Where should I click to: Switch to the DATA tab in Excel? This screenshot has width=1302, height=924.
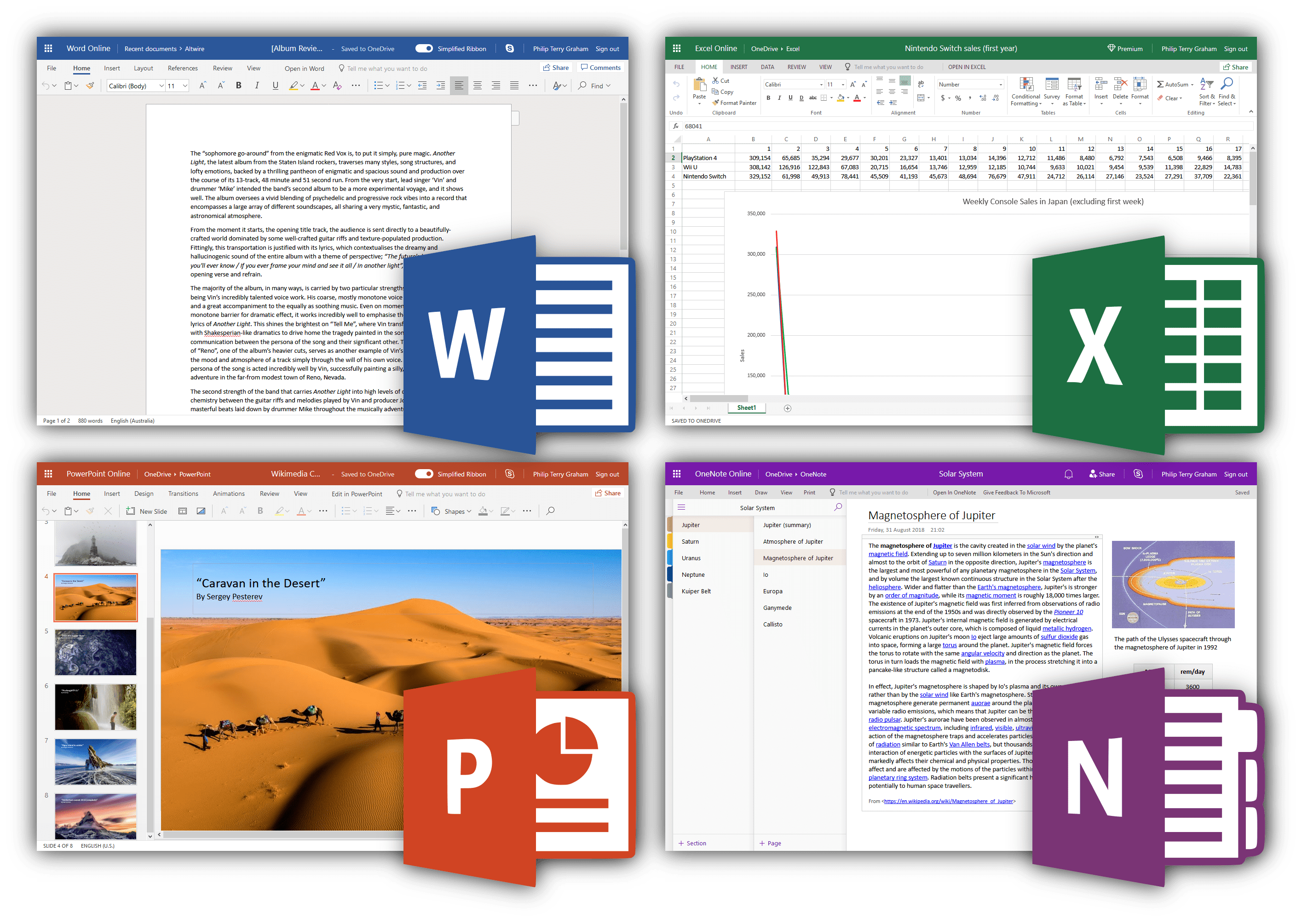pyautogui.click(x=767, y=67)
